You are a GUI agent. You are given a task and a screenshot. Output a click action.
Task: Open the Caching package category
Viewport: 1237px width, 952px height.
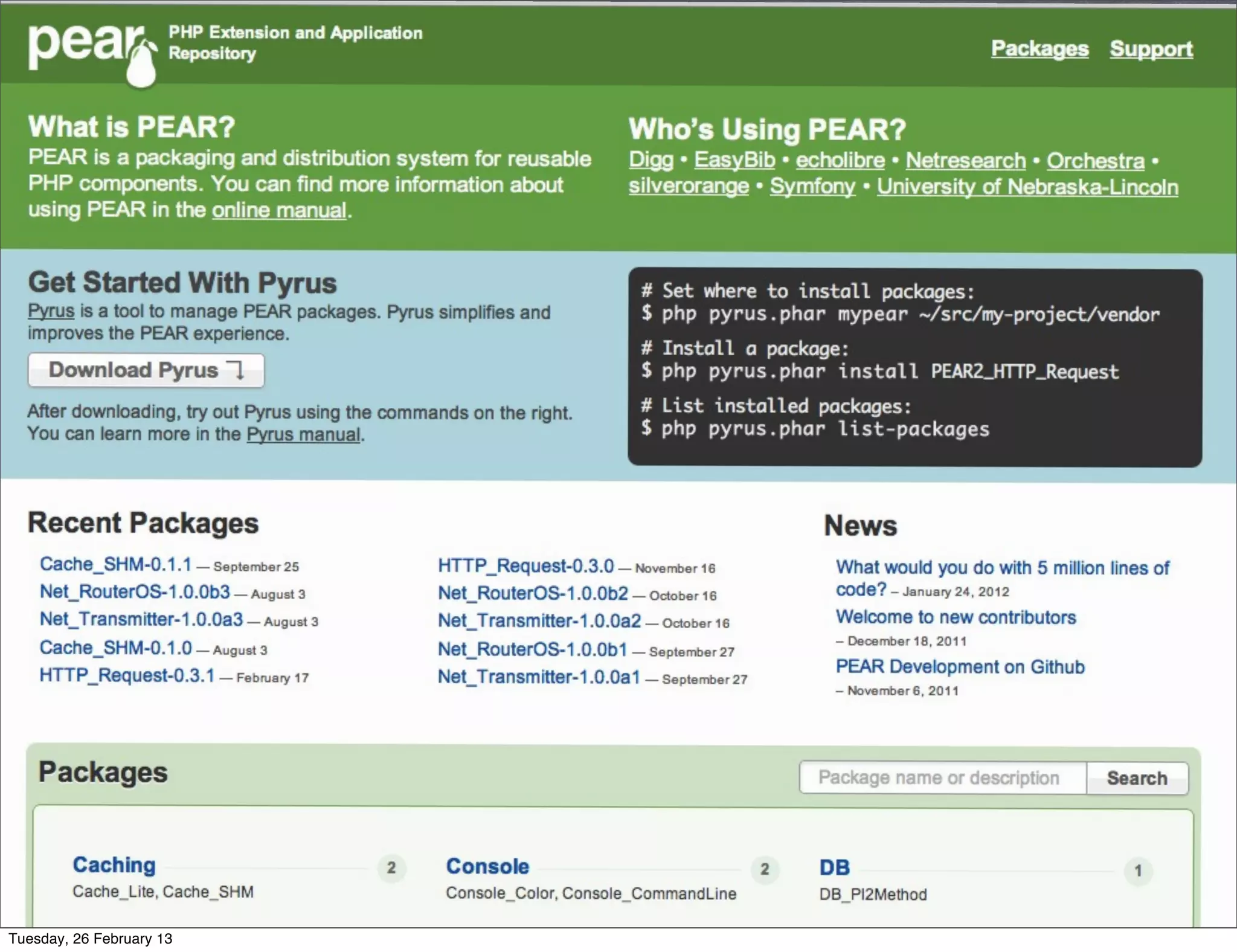click(114, 865)
